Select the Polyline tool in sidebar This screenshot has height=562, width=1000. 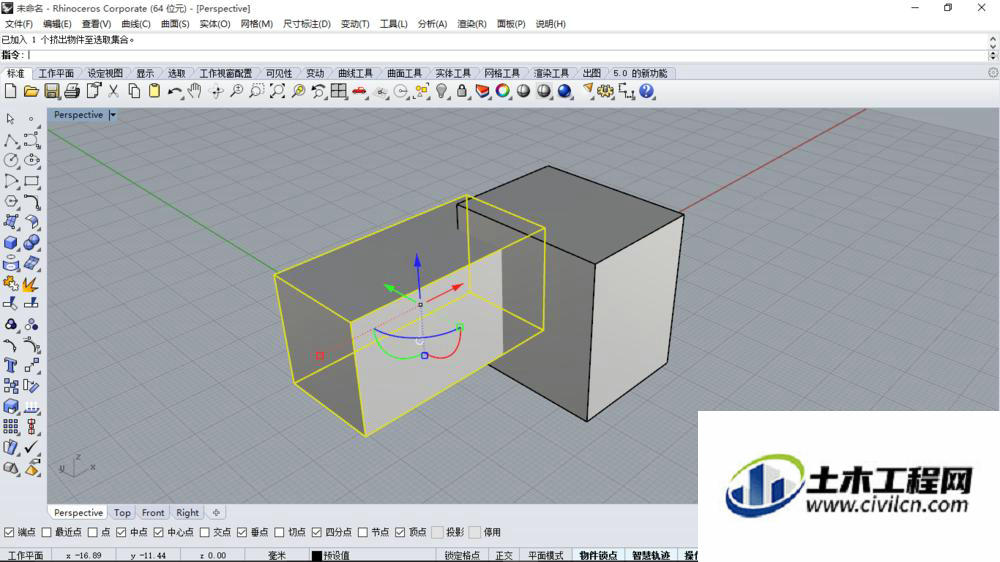pyautogui.click(x=11, y=140)
